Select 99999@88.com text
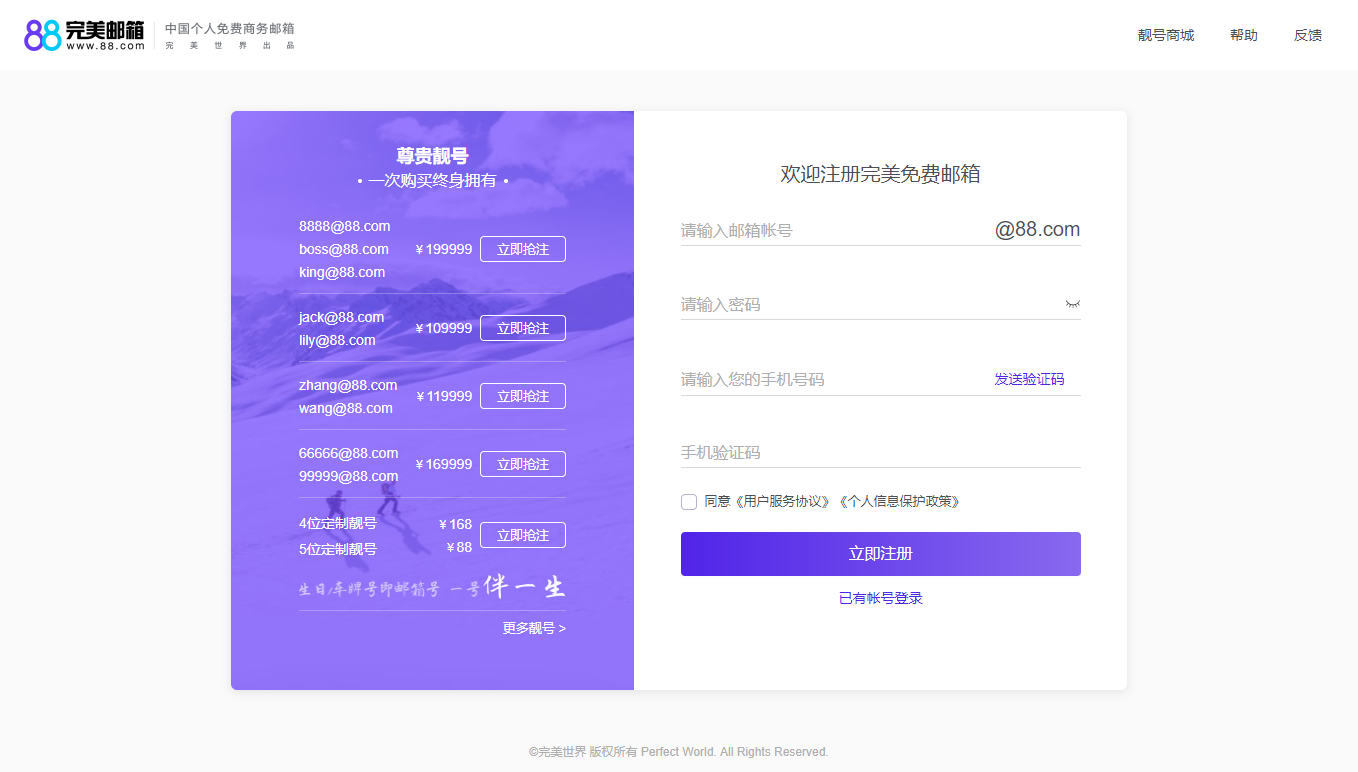The height and width of the screenshot is (772, 1358). pyautogui.click(x=349, y=476)
